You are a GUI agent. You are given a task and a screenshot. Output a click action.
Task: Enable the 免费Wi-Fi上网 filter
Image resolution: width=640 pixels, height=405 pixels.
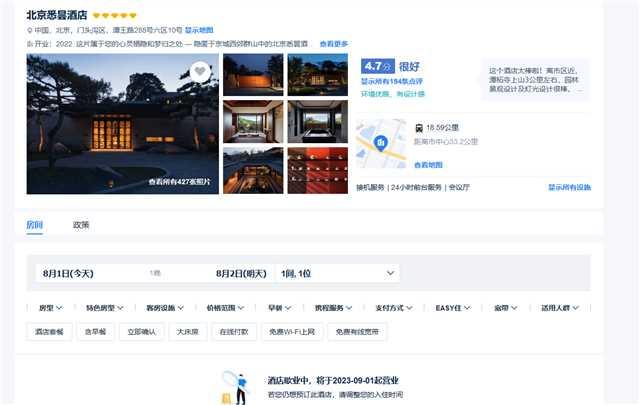coord(291,331)
